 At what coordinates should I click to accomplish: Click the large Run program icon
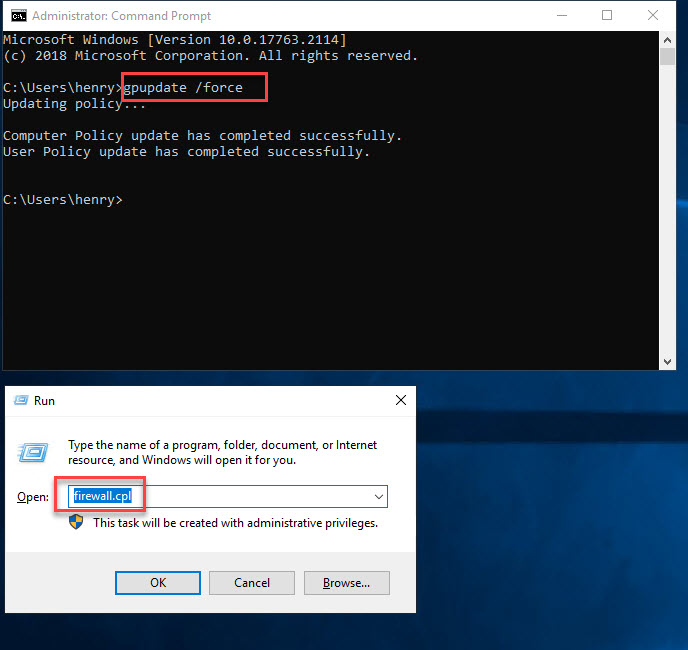[x=33, y=453]
